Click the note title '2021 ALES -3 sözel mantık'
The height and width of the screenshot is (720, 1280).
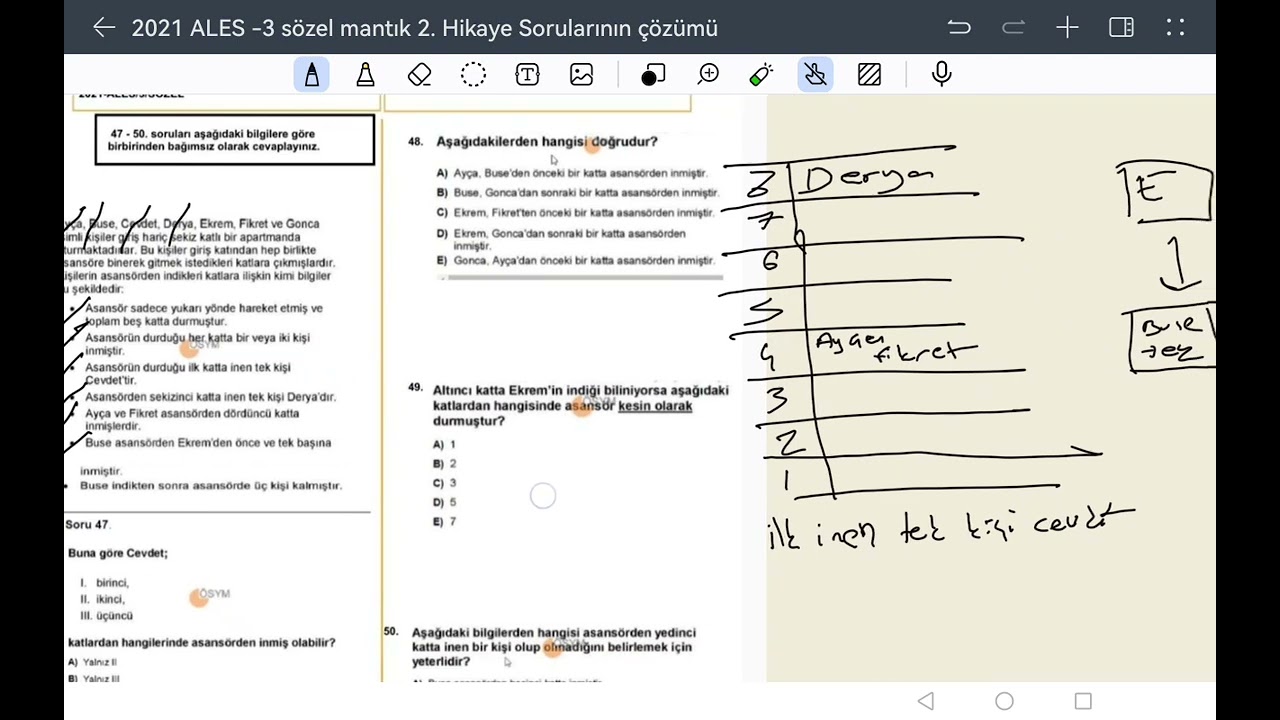(424, 28)
